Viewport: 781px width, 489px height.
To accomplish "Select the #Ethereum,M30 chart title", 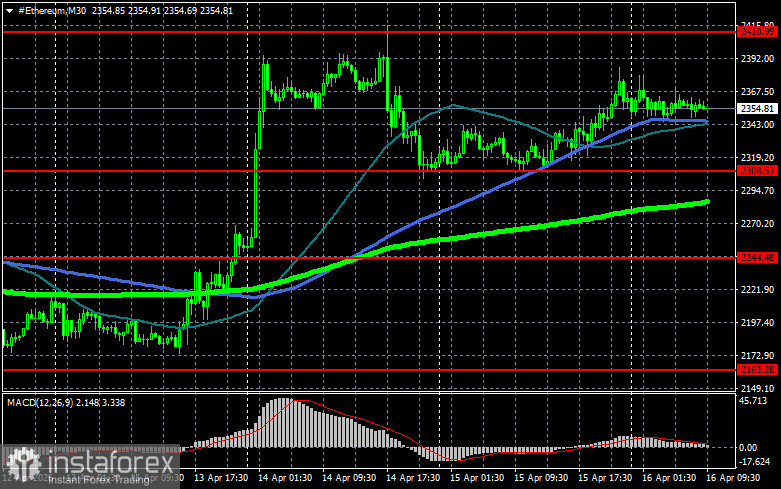I will (x=52, y=10).
